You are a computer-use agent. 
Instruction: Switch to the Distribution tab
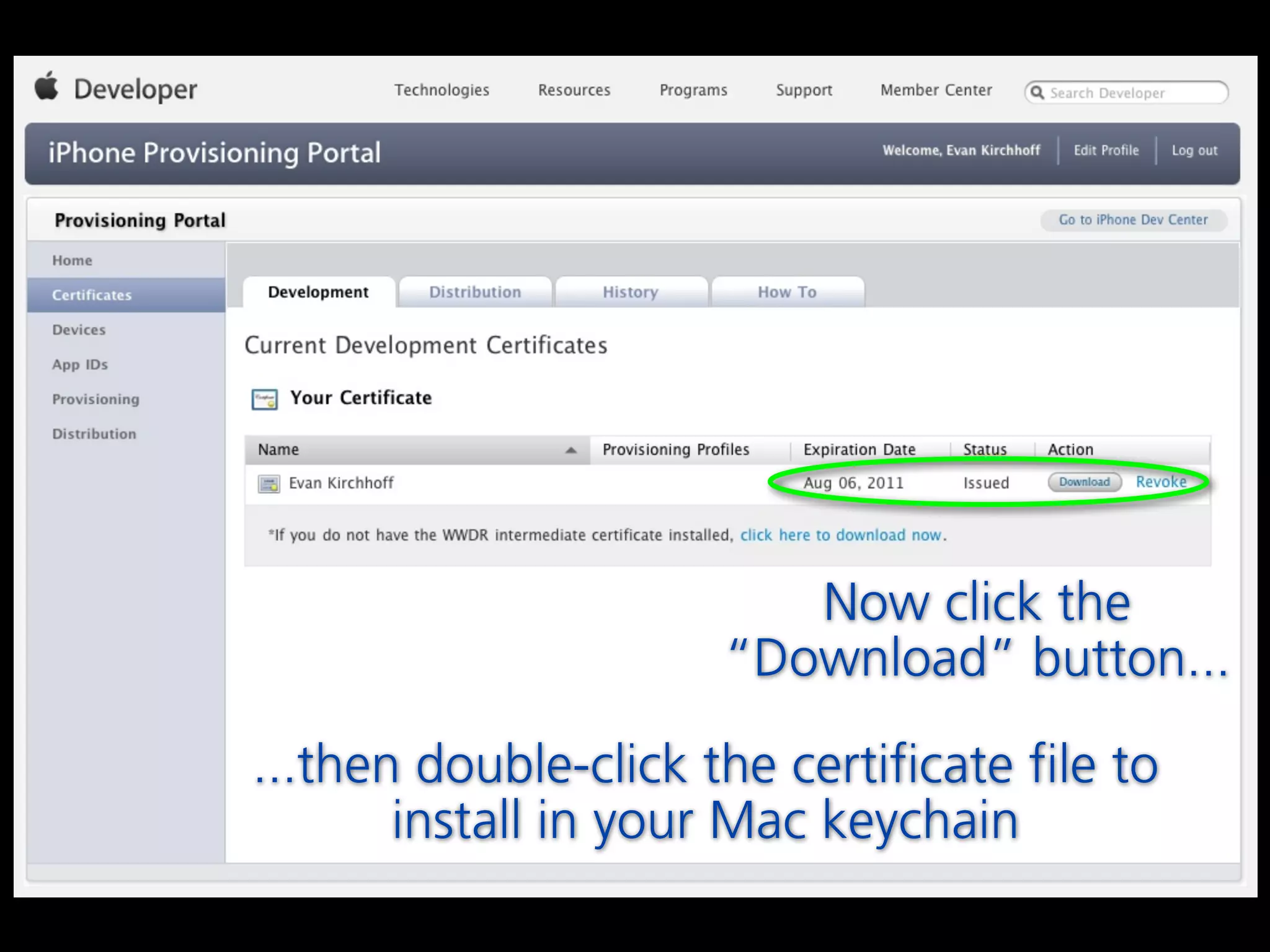476,292
